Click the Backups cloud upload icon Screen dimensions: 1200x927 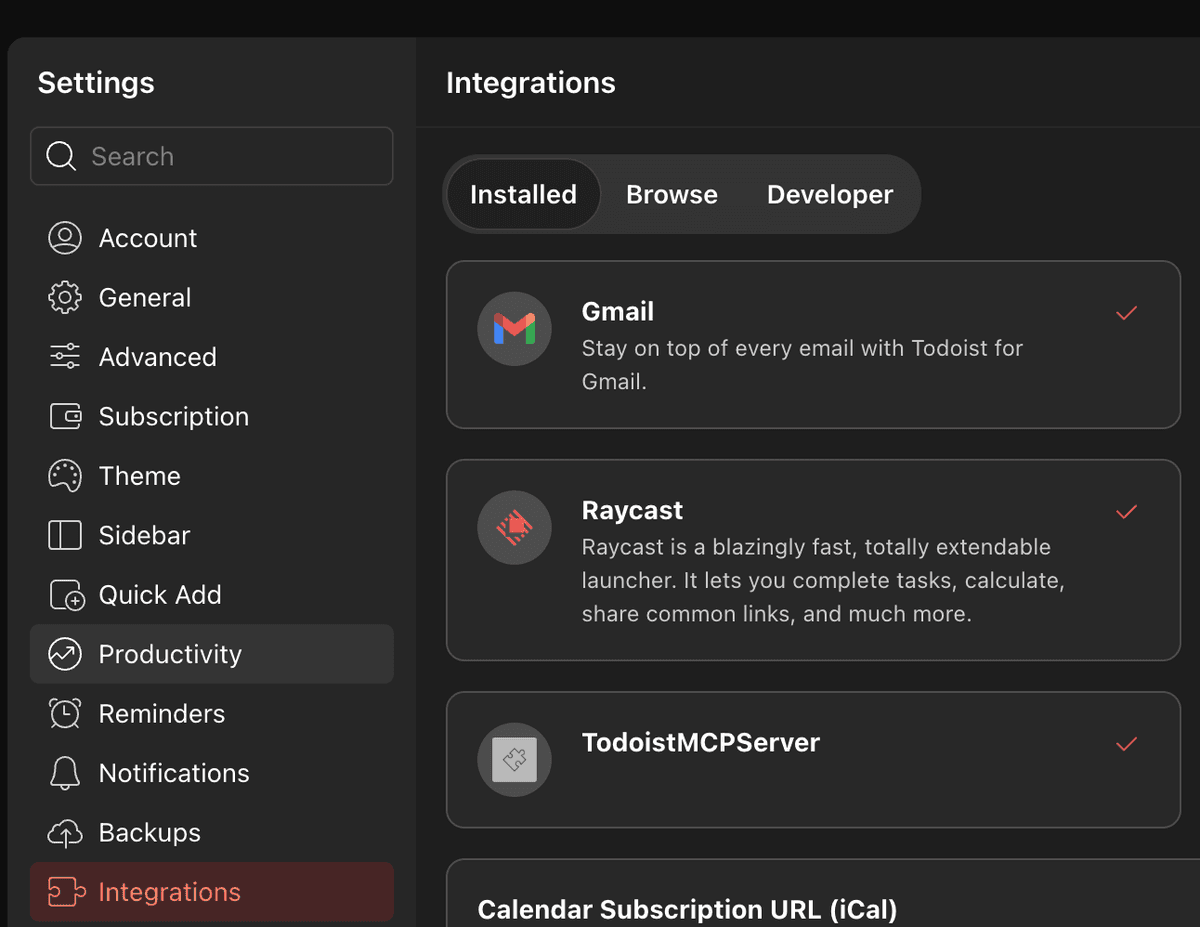click(x=65, y=833)
